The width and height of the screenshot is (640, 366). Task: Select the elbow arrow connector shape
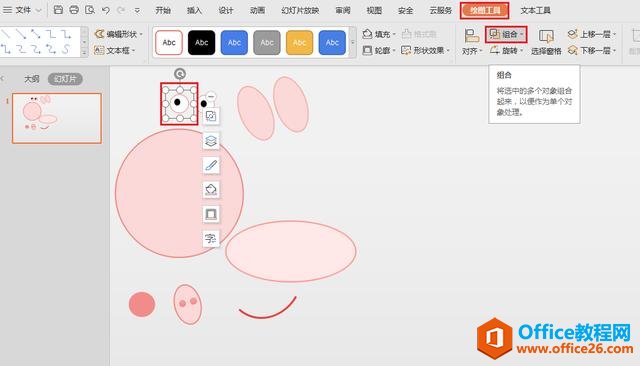(66, 34)
